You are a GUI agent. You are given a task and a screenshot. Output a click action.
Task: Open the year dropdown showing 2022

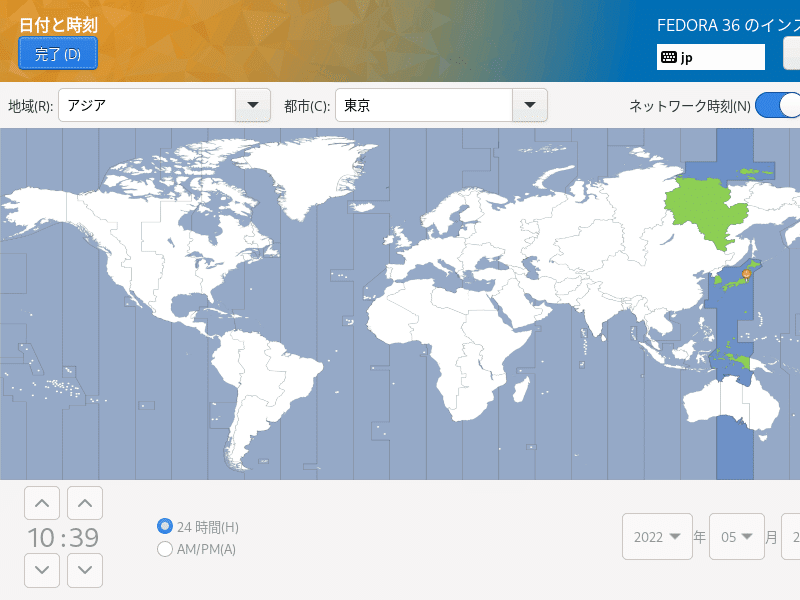[x=657, y=537]
